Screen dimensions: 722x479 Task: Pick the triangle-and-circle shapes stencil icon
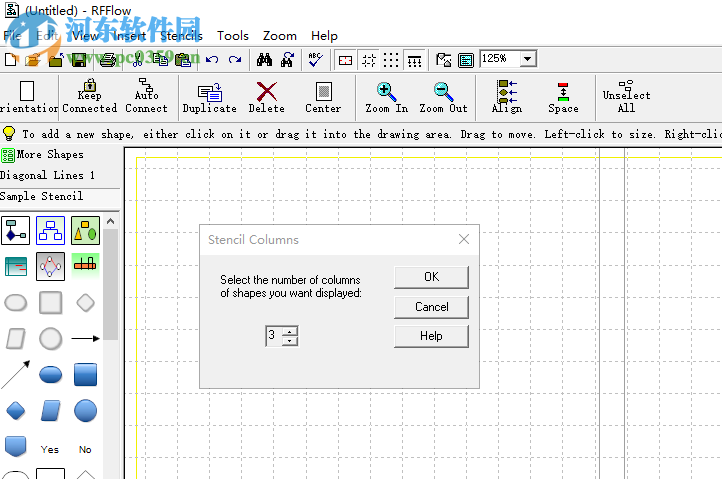tap(86, 230)
